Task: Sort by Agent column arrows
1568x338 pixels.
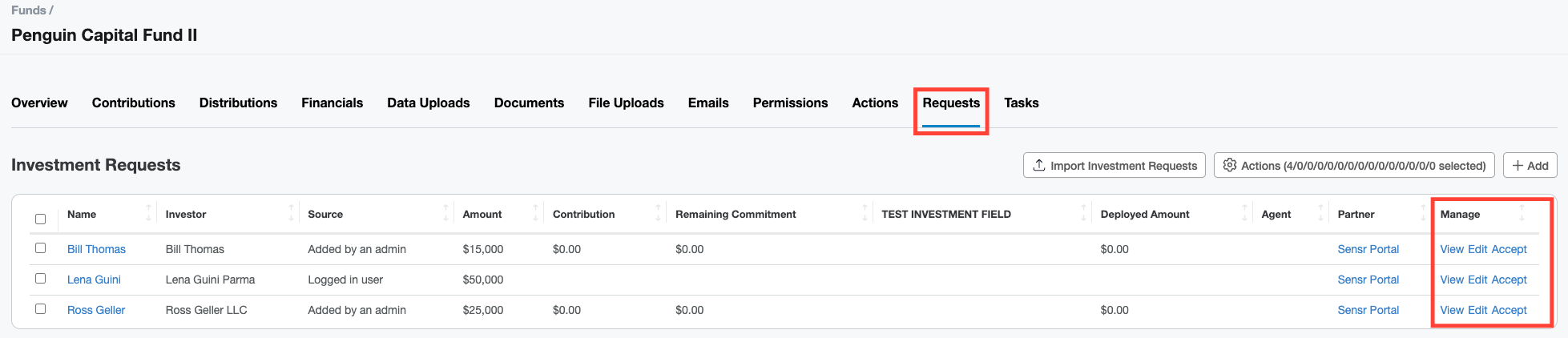Action: (x=1320, y=214)
